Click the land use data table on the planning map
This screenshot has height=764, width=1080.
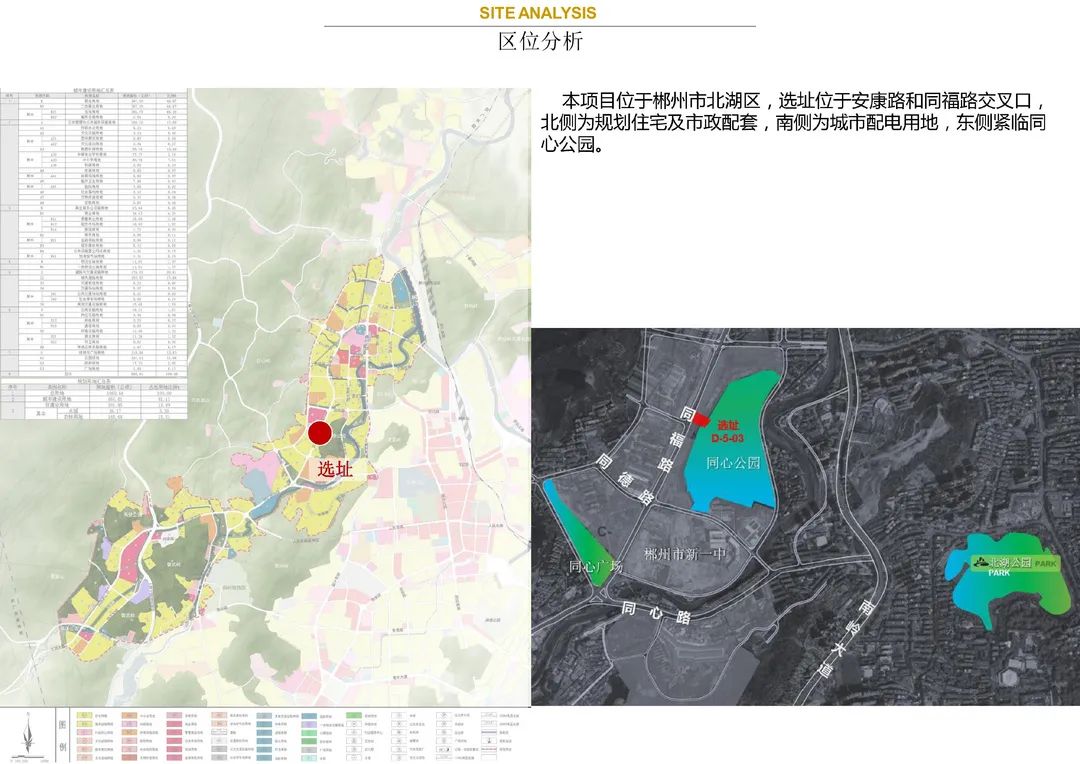[94, 253]
